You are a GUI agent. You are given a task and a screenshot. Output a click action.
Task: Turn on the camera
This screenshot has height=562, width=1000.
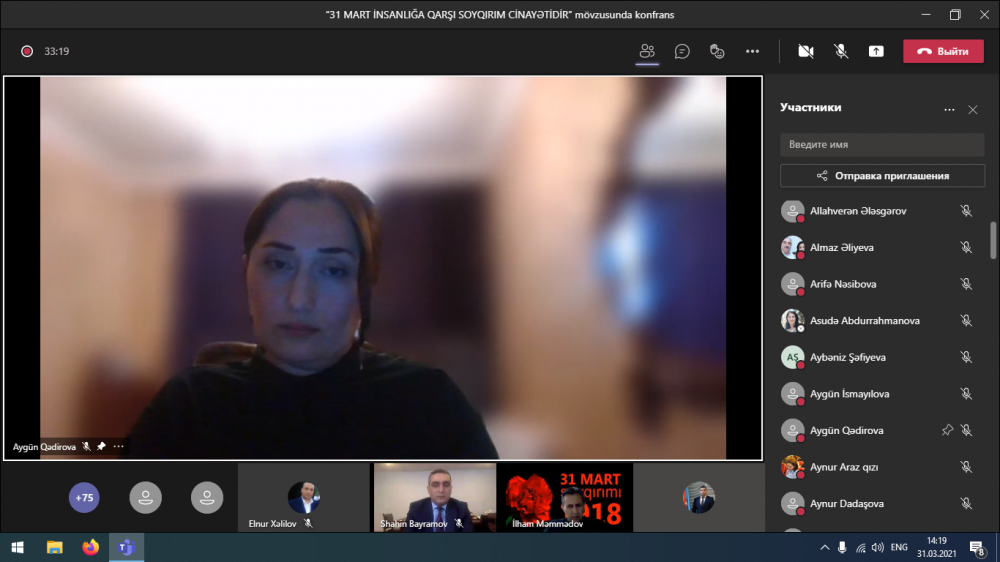tap(806, 51)
